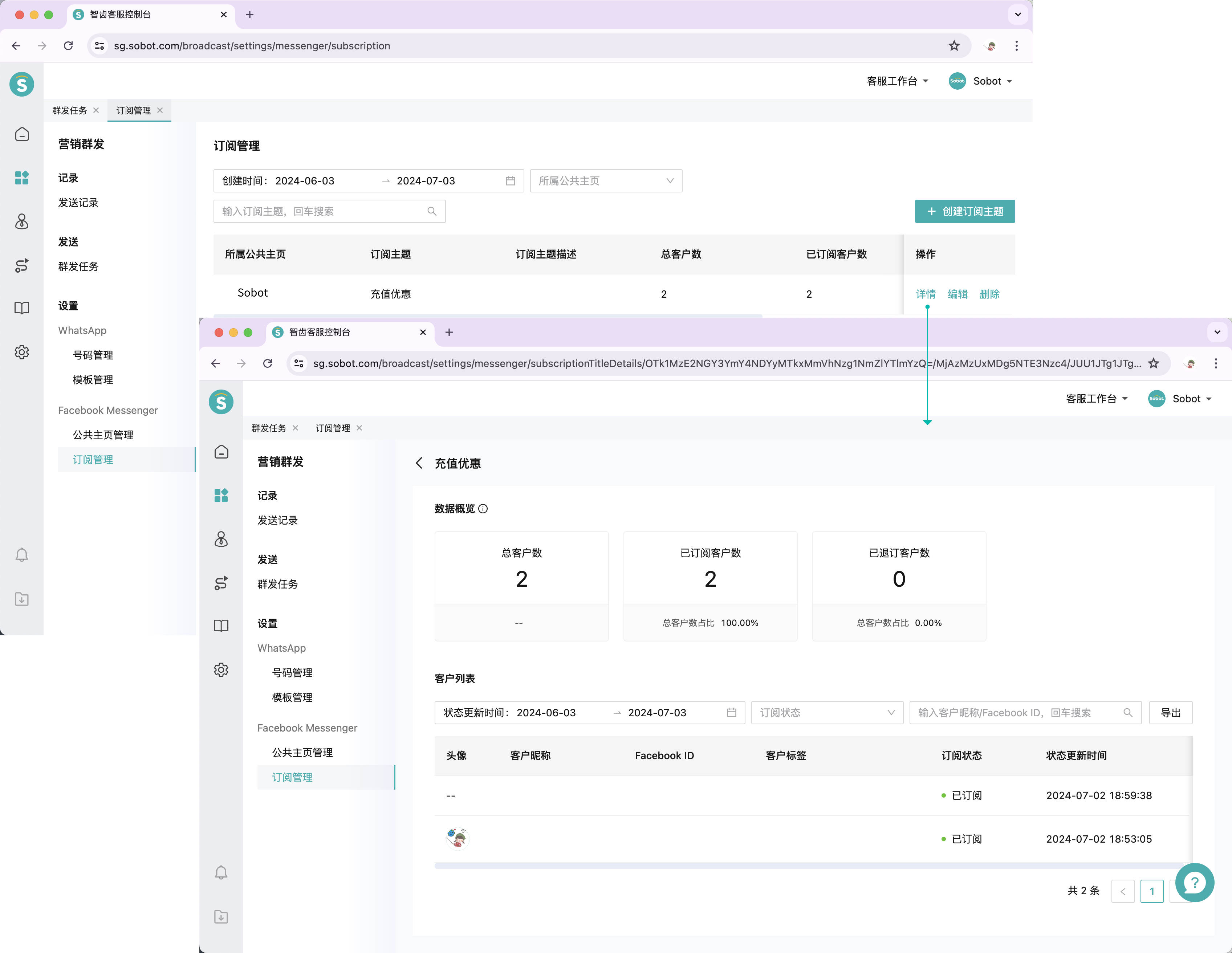Expand 所属公共主页 dropdown

coord(606,181)
